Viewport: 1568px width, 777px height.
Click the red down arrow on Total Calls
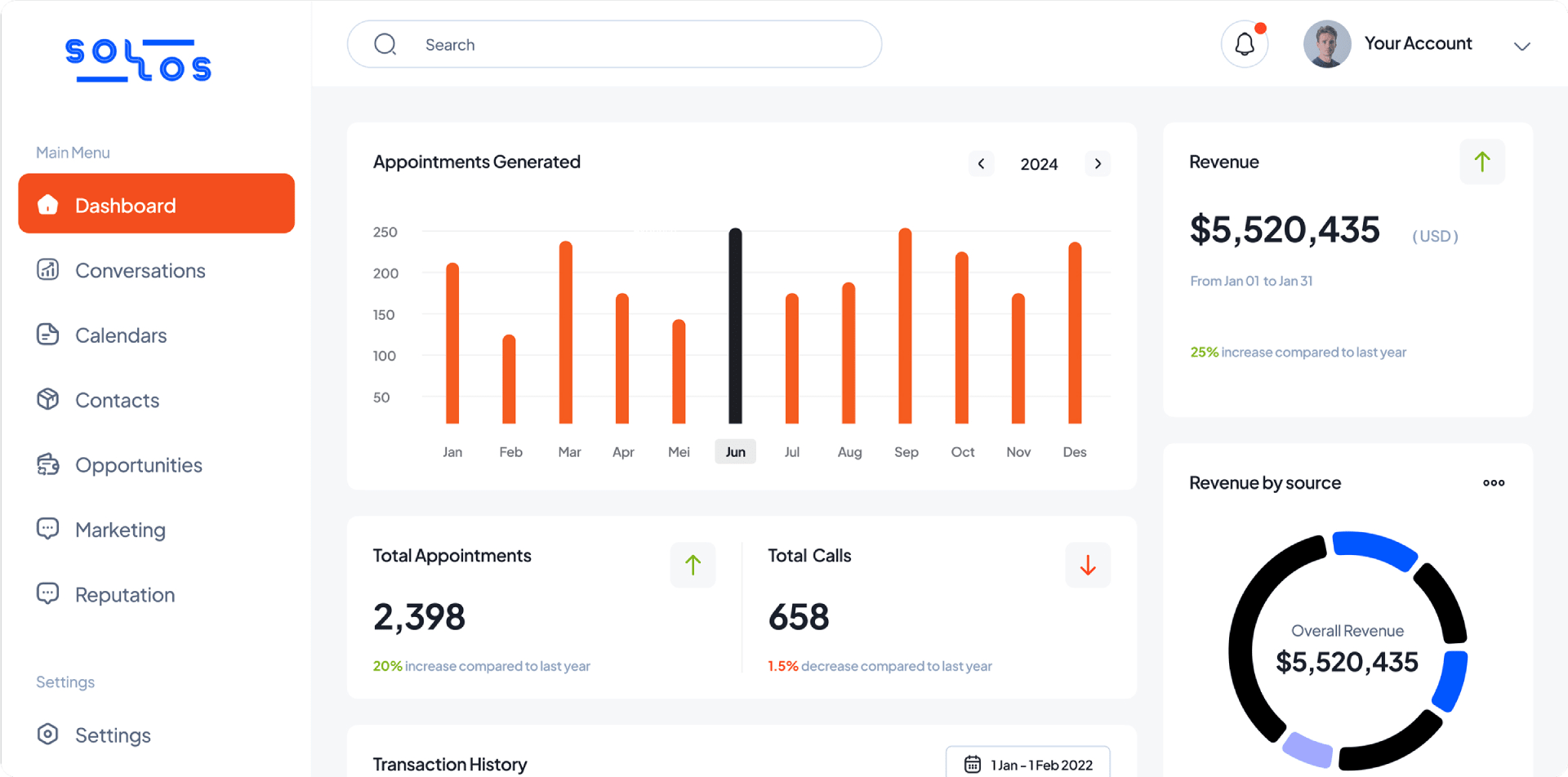1087,565
